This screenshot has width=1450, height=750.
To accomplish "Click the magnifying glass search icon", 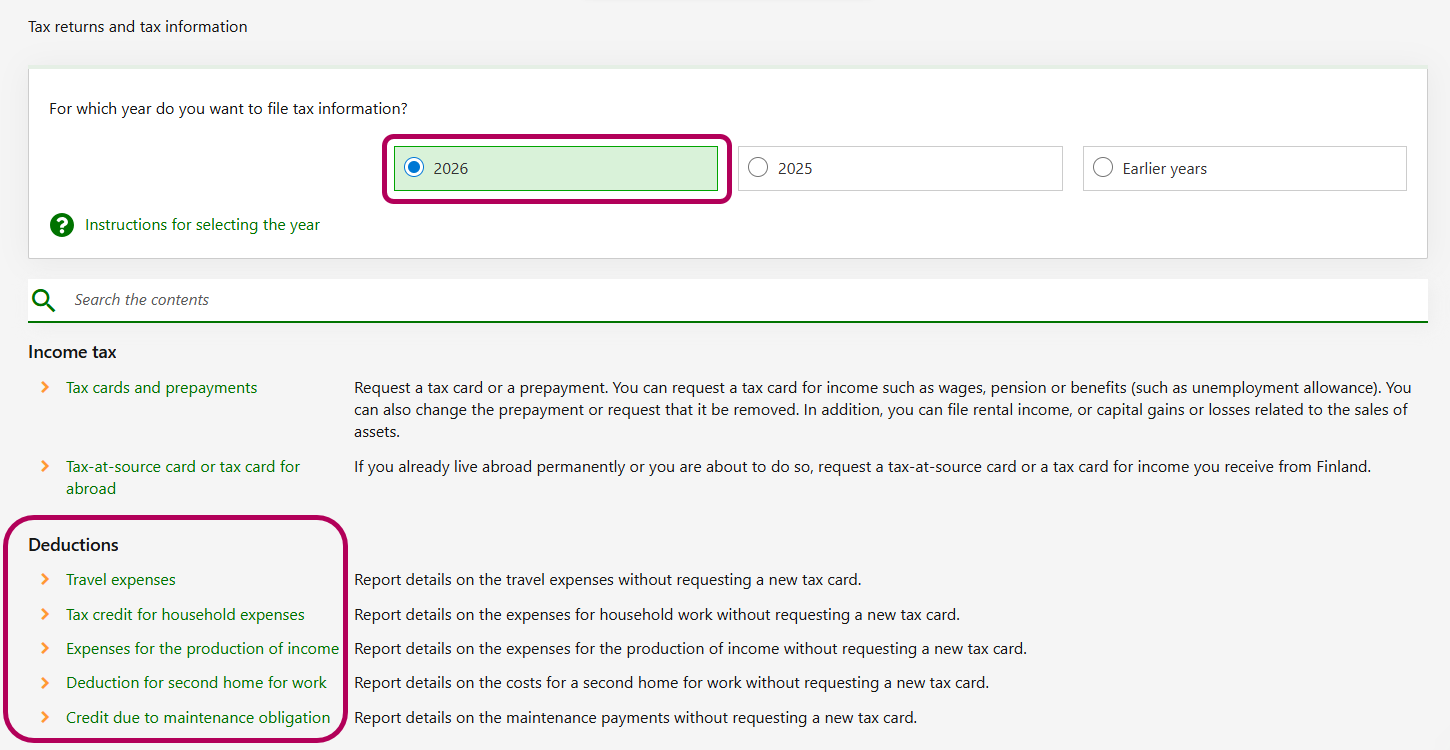I will (x=43, y=300).
